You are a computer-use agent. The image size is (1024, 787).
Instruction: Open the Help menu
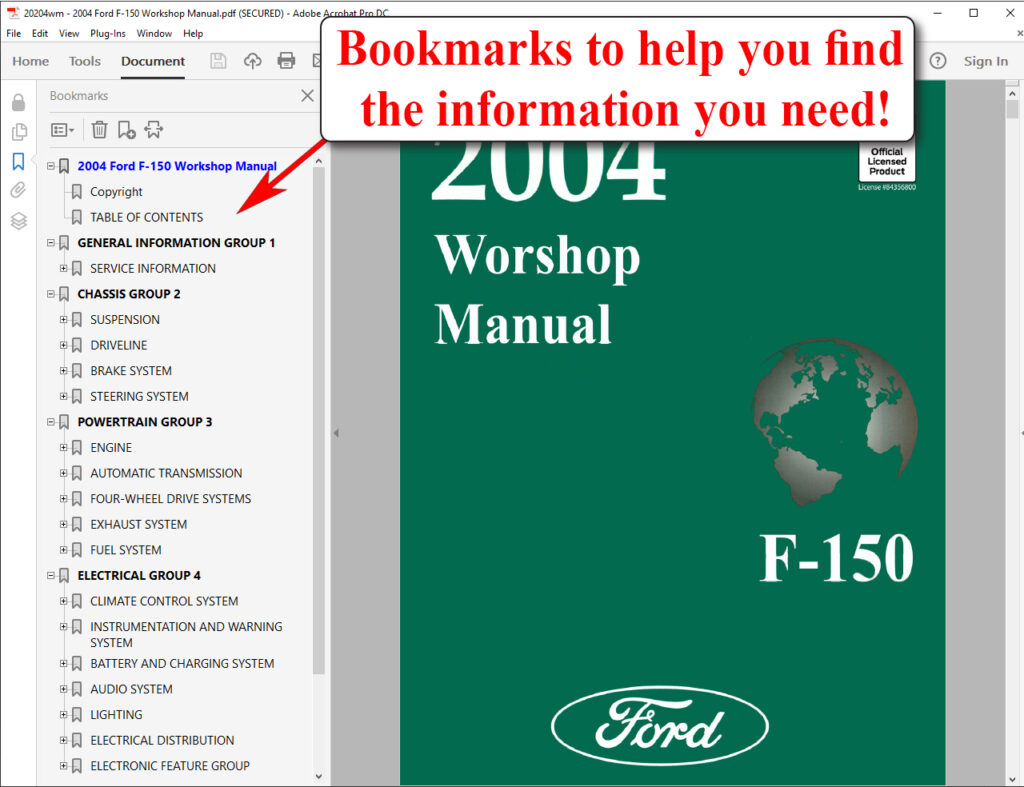(x=193, y=33)
